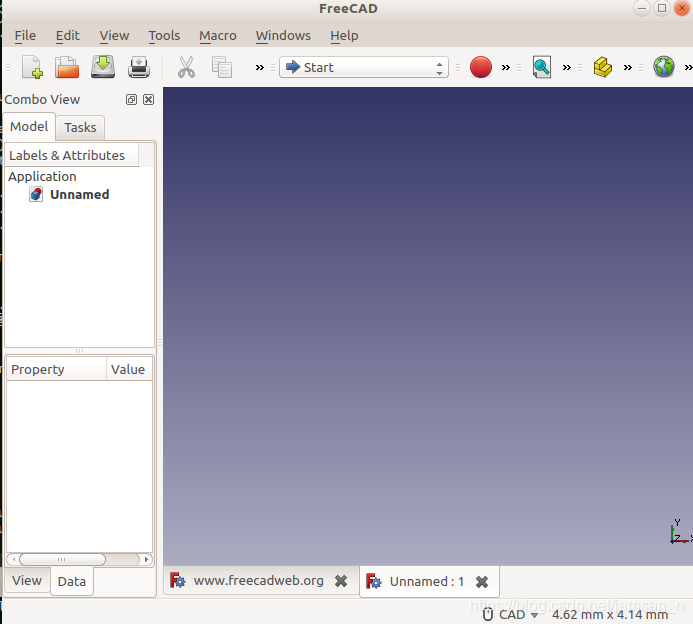Open the Help menu
693x624 pixels.
pos(344,35)
